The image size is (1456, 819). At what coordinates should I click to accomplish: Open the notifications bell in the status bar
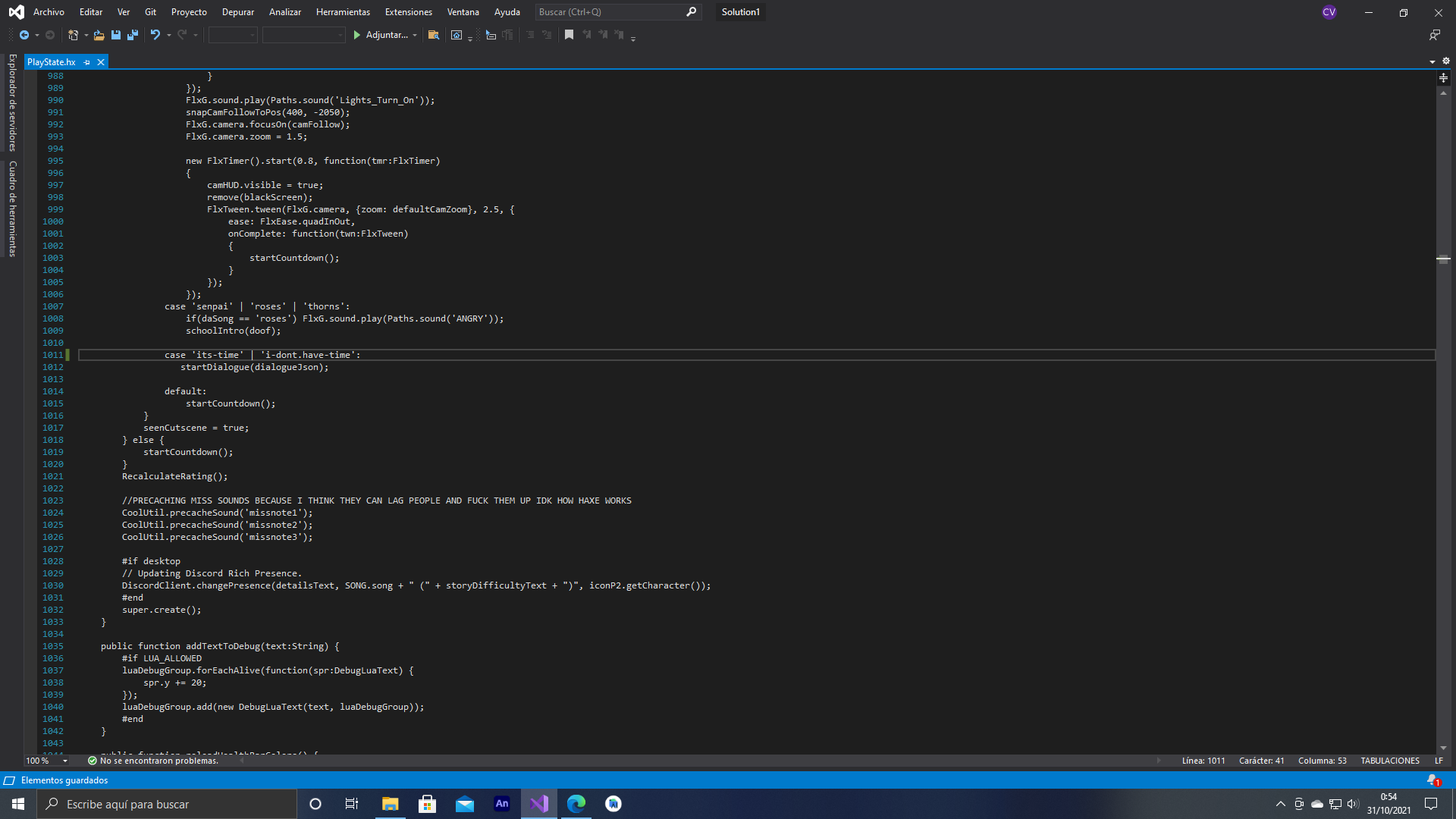(x=1433, y=780)
